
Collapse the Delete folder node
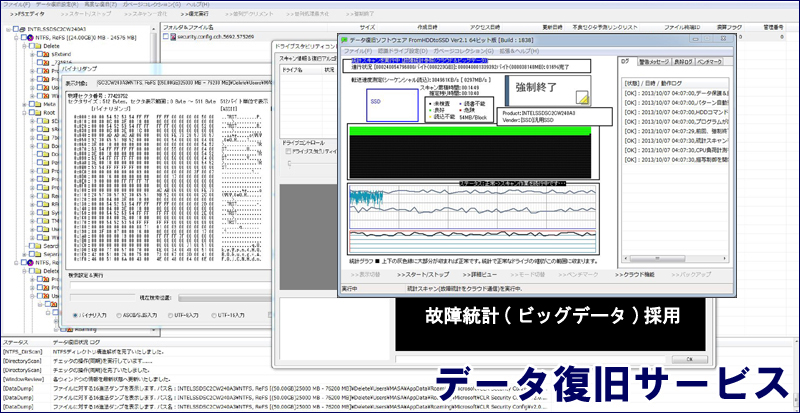[23, 45]
